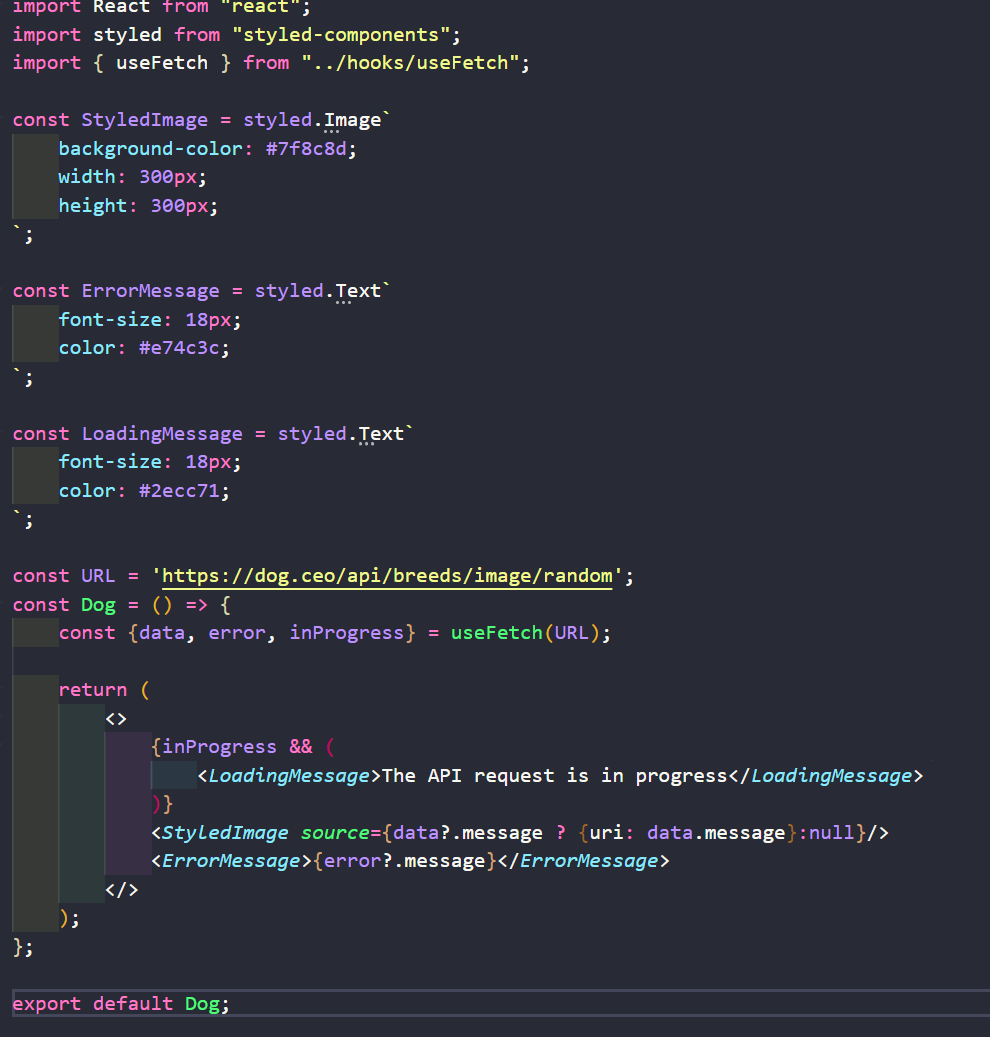Click 'inProgress' in the destructuring line
The width and height of the screenshot is (990, 1037).
[347, 633]
